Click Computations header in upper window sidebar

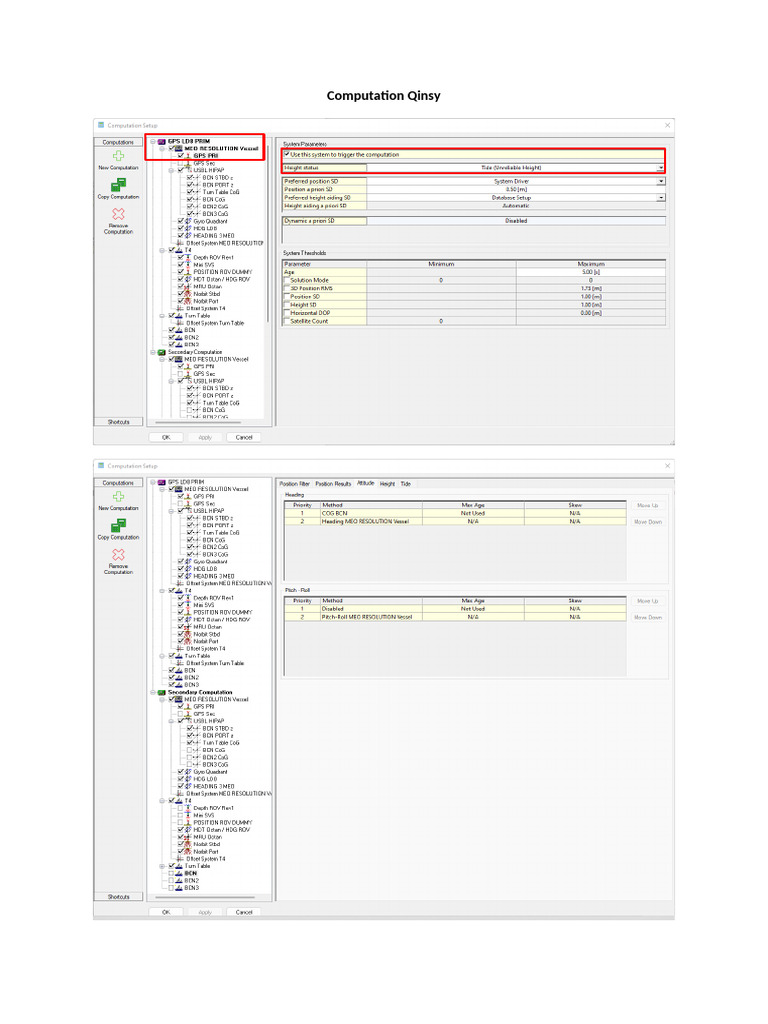tap(118, 142)
